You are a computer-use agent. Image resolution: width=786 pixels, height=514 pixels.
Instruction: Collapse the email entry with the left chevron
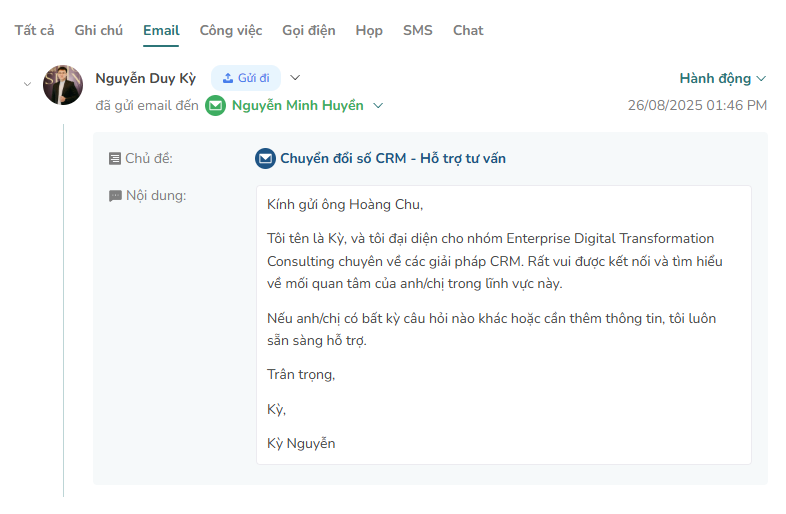coord(27,84)
